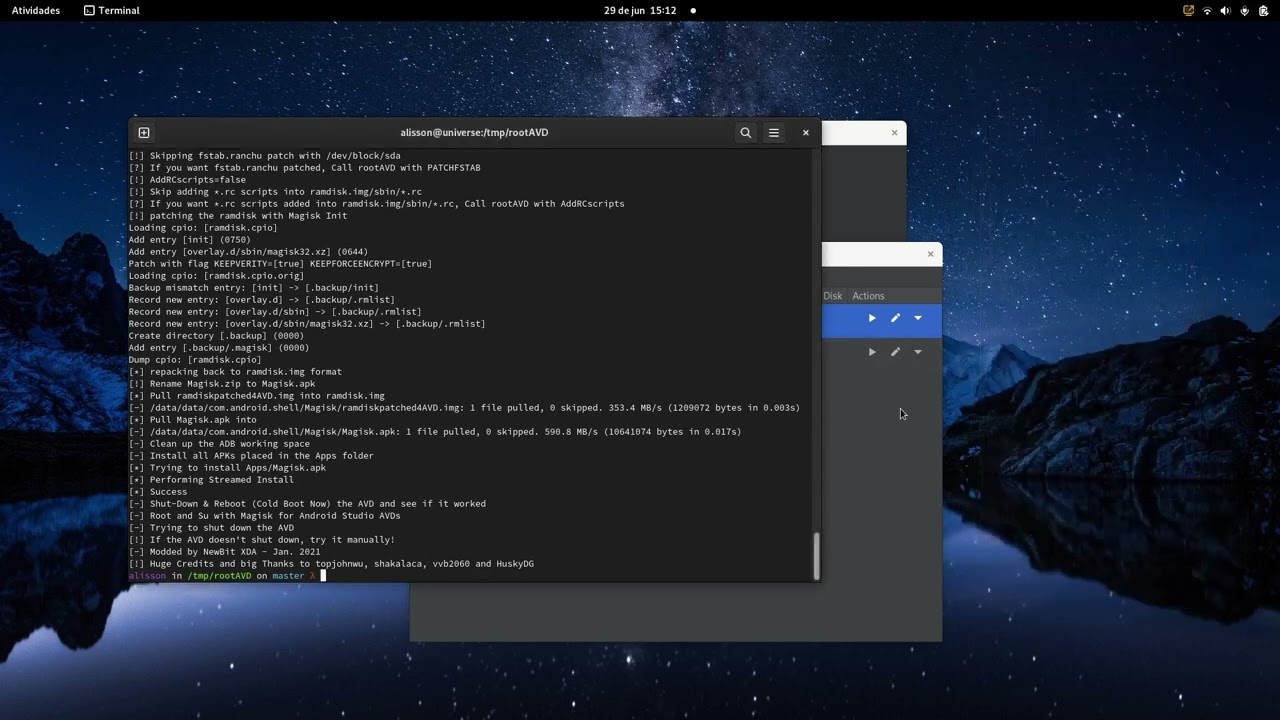Open the Terminal app menu in top bar
This screenshot has height=720, width=1280.
point(112,10)
